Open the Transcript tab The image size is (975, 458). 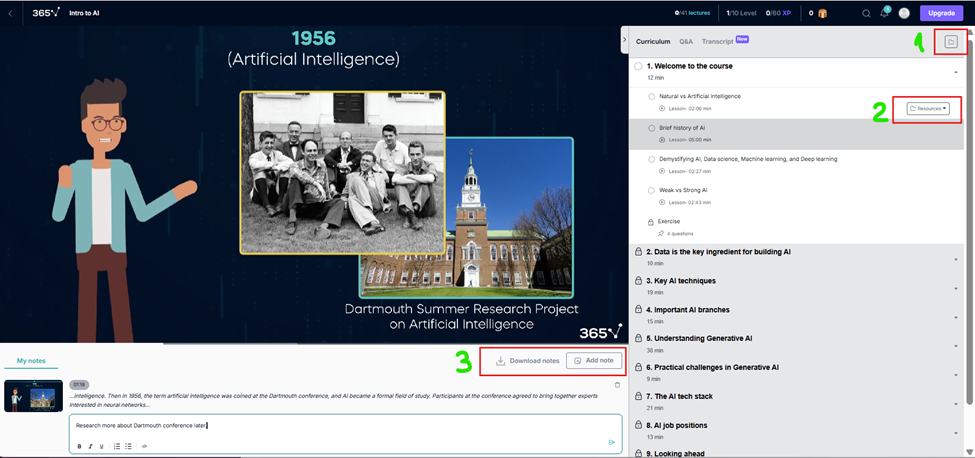(x=717, y=42)
